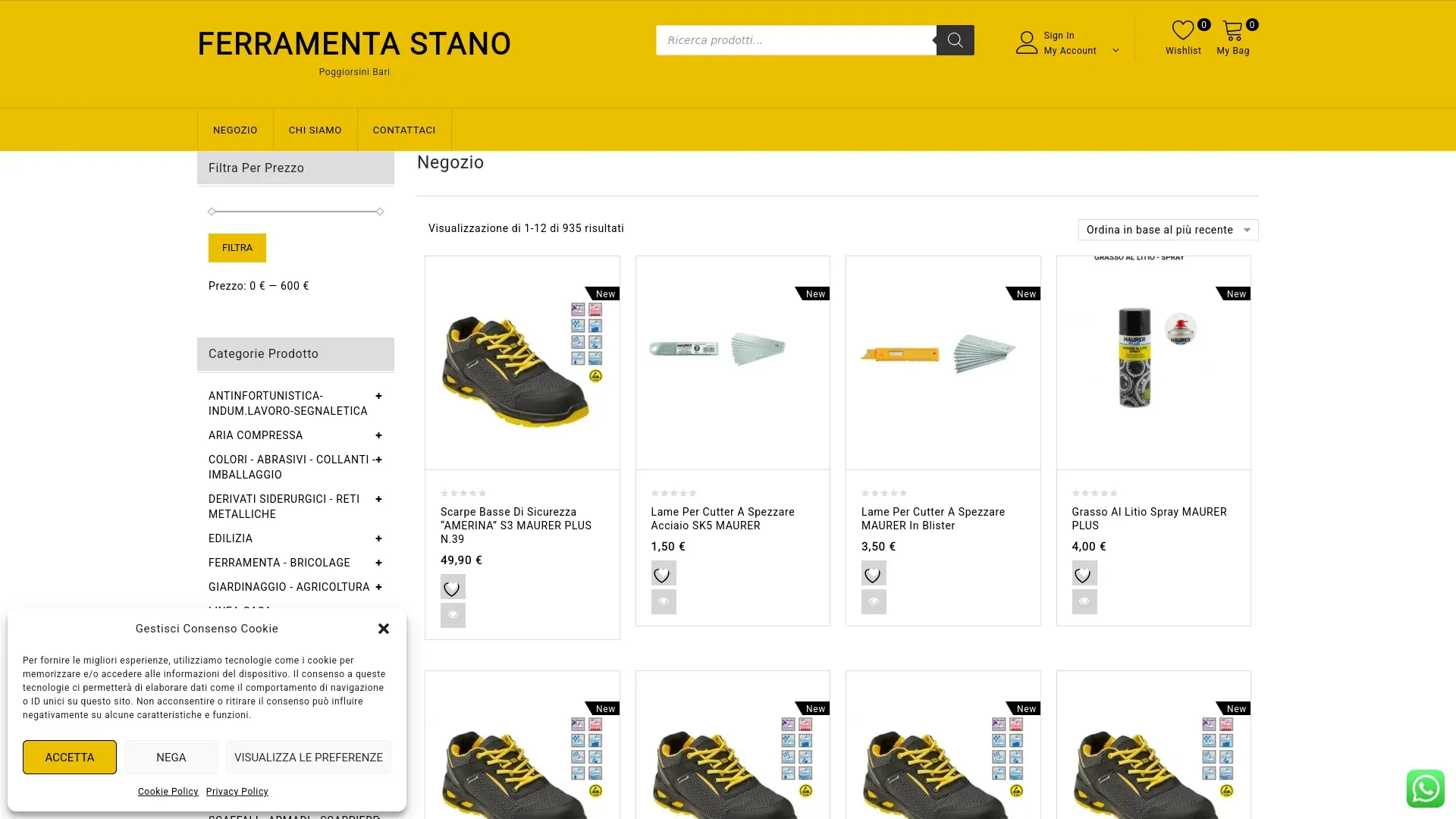Open the CONTATTACI menu item
This screenshot has height=819, width=1456.
404,130
